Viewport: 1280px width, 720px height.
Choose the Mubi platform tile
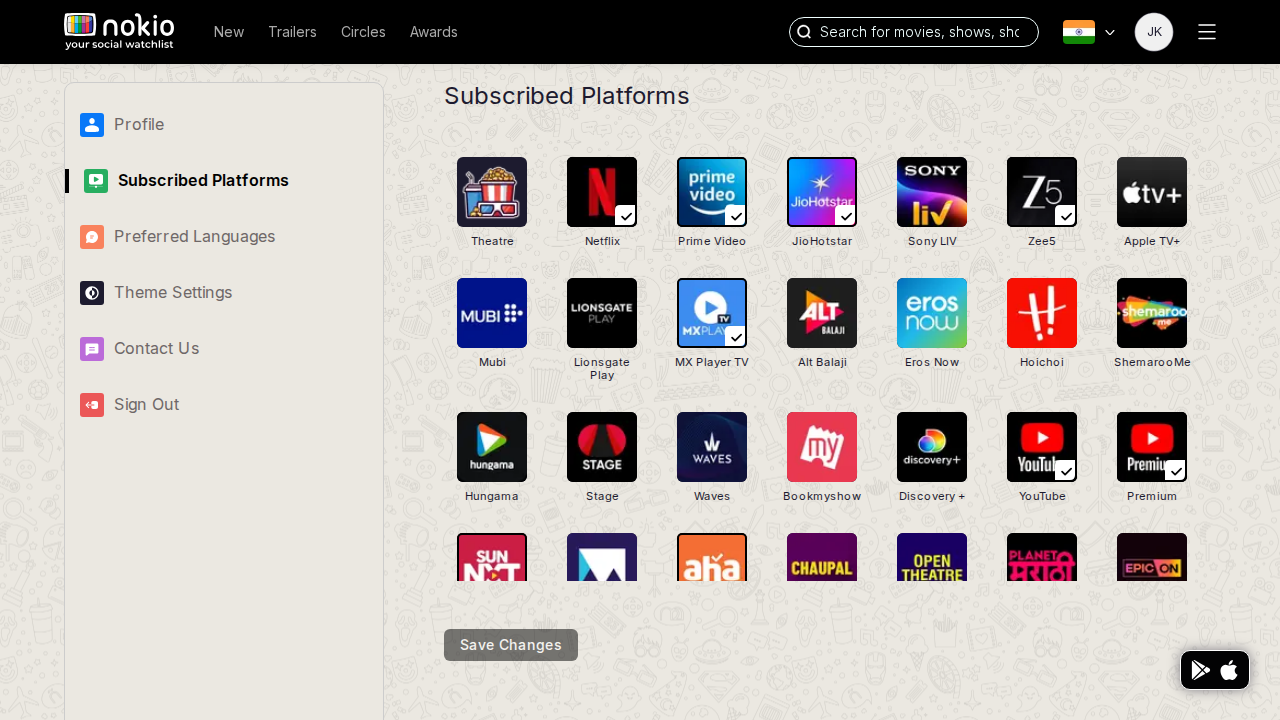click(x=492, y=313)
